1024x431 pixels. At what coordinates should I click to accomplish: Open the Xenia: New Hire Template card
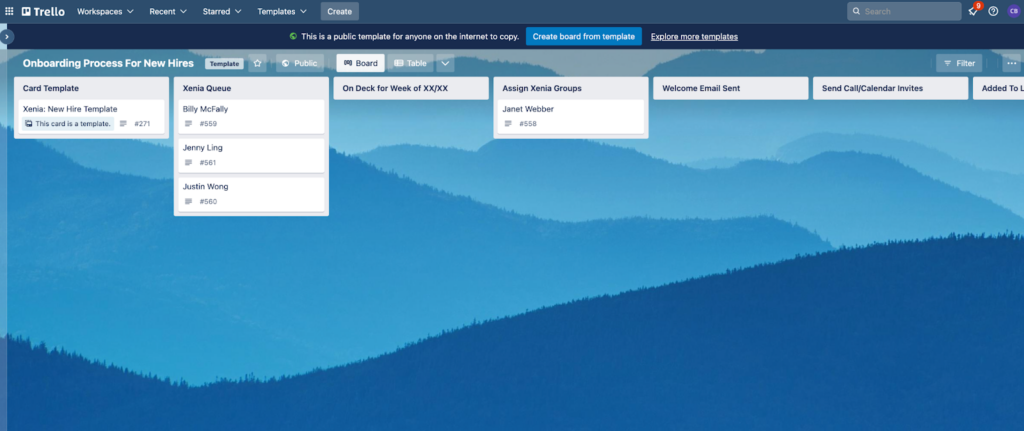coord(91,116)
